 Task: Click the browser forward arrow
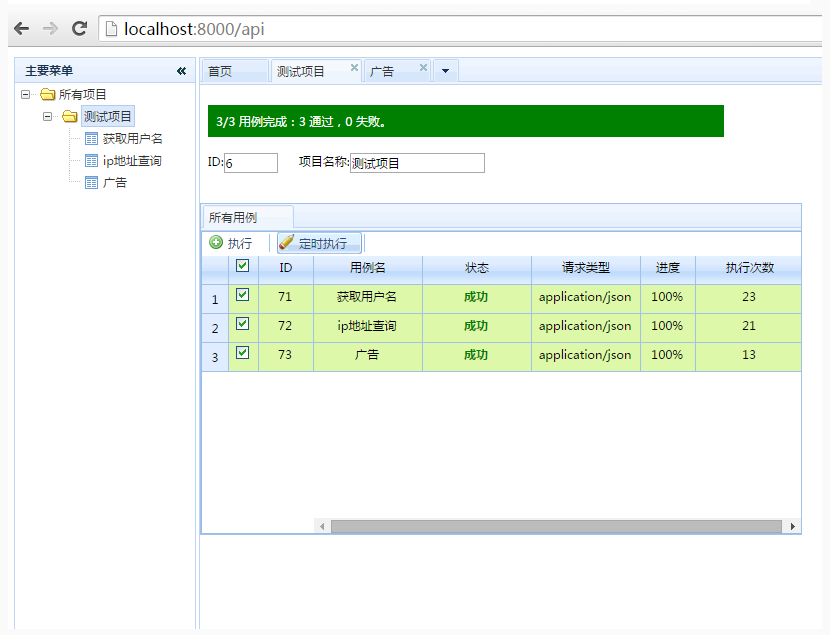[x=51, y=29]
